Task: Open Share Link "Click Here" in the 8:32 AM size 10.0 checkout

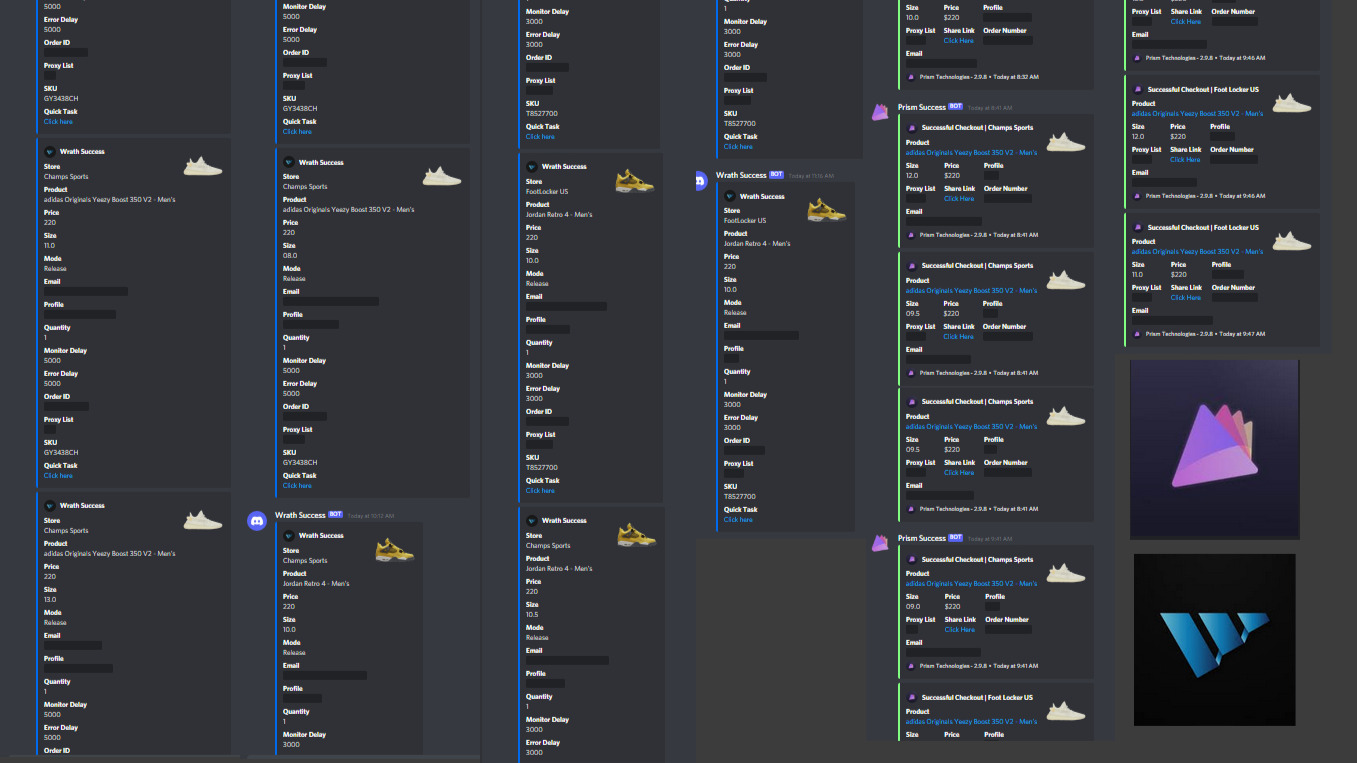Action: [x=959, y=40]
